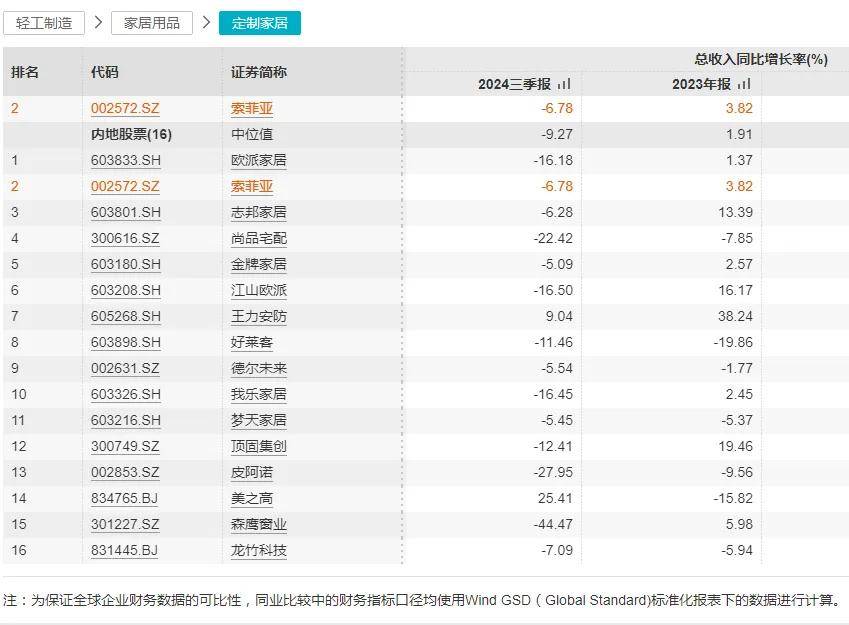Click 龙竹科技 2023 value -5.94
Screen dimensions: 849x625
point(737,550)
